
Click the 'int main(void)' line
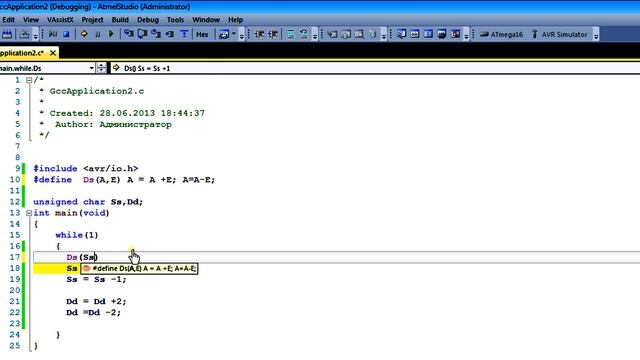click(x=71, y=213)
